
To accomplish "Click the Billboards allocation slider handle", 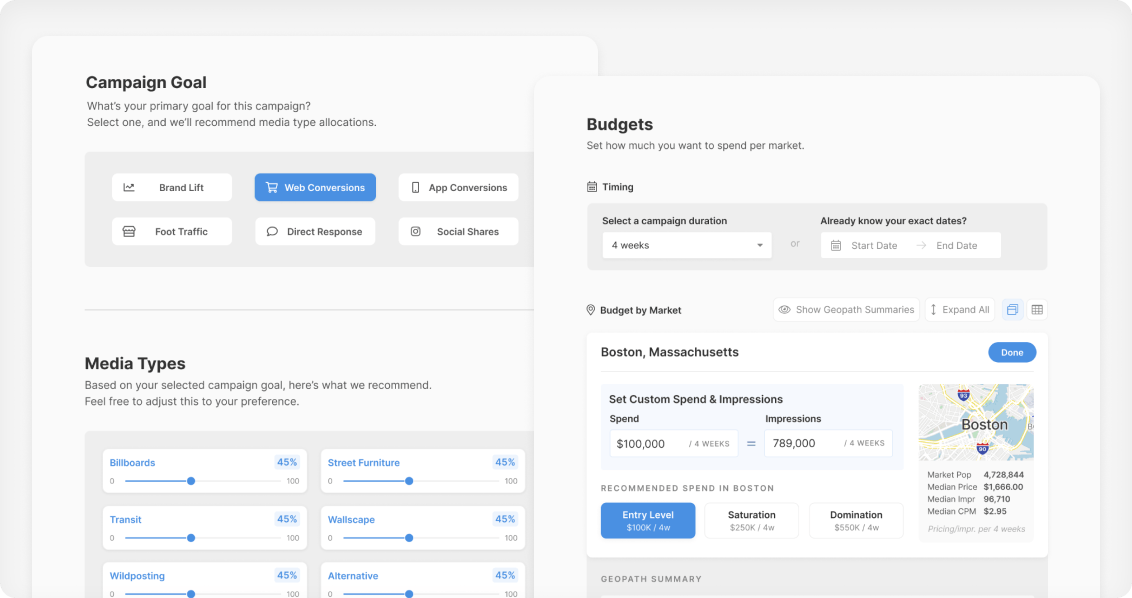I will 191,481.
